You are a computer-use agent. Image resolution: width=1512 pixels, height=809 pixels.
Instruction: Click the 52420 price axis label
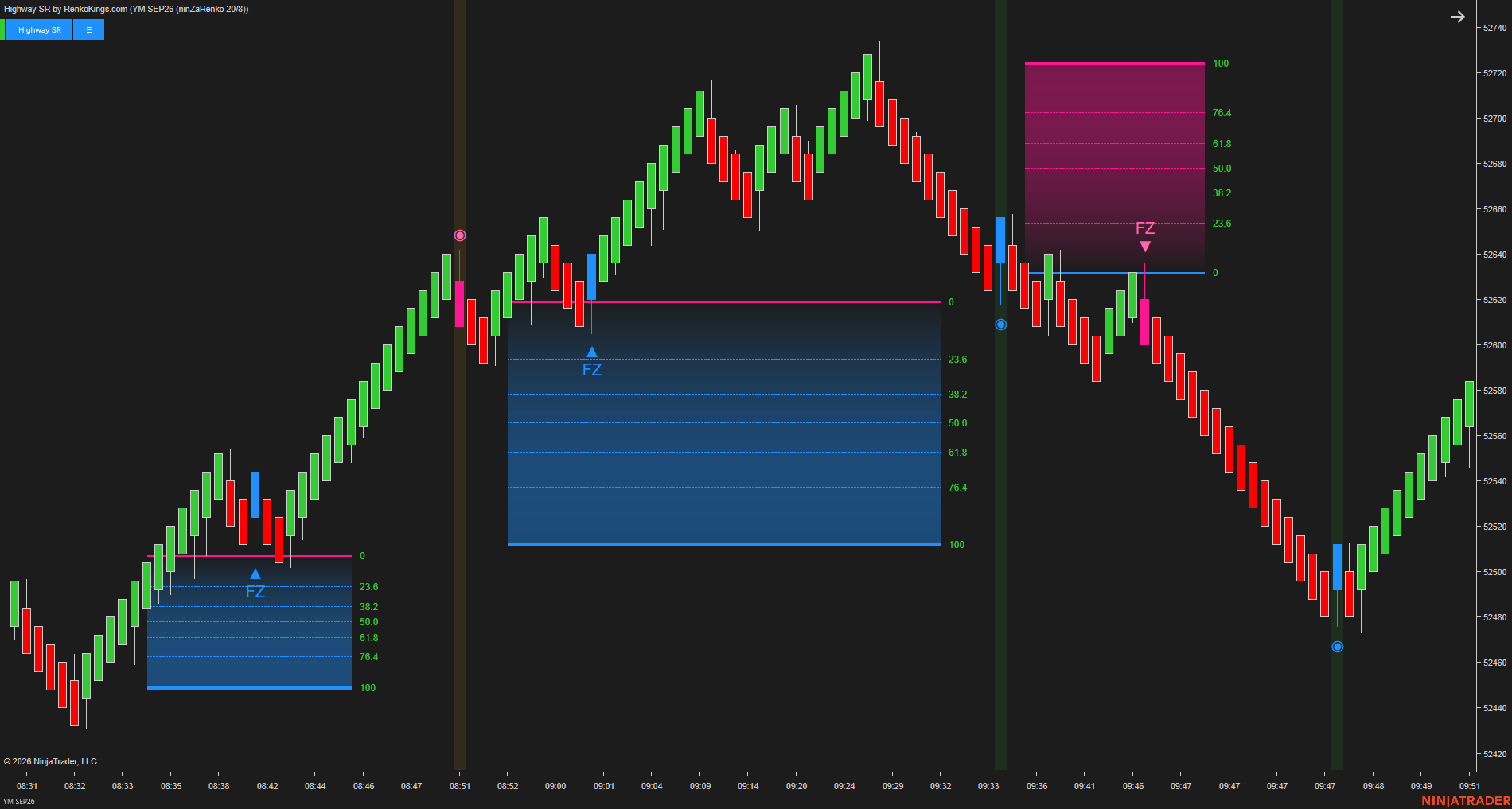point(1494,753)
